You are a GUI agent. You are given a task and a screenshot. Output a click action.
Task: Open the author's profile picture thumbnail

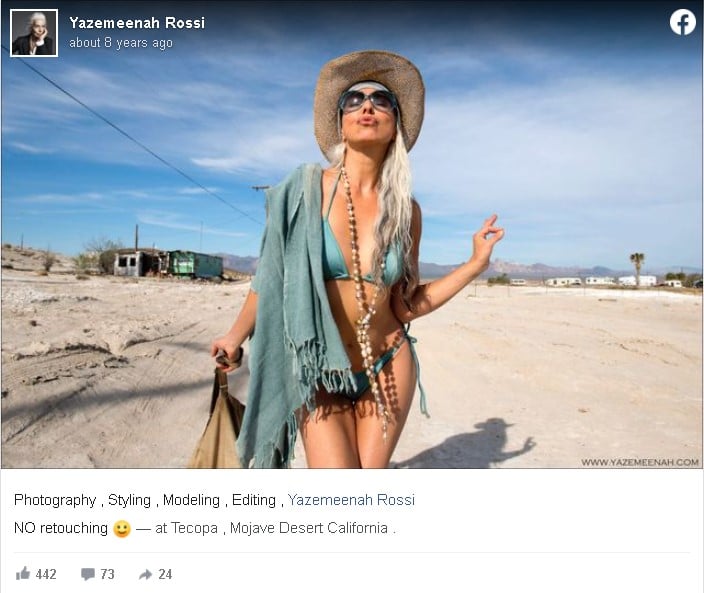click(34, 33)
